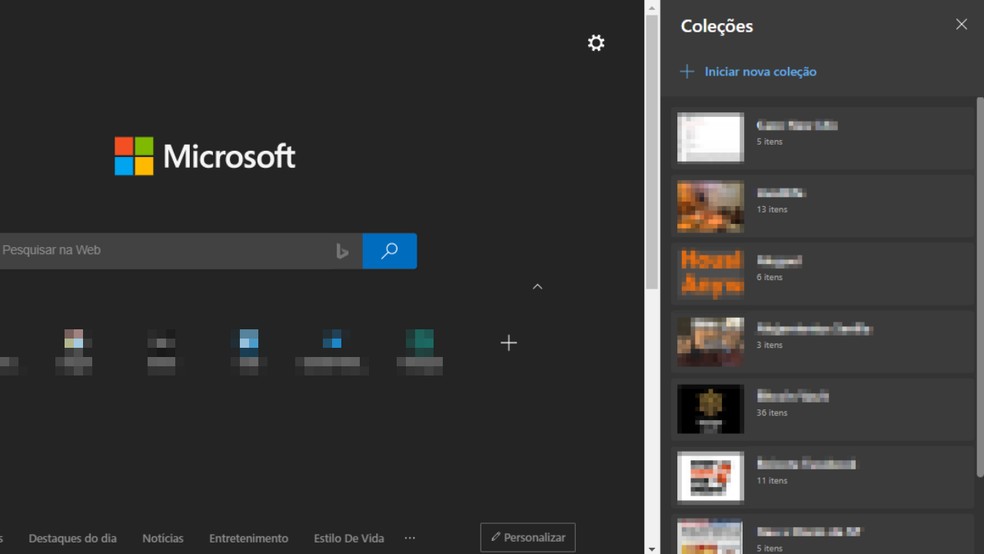Switch to the Notícias tab
984x554 pixels.
(x=163, y=538)
